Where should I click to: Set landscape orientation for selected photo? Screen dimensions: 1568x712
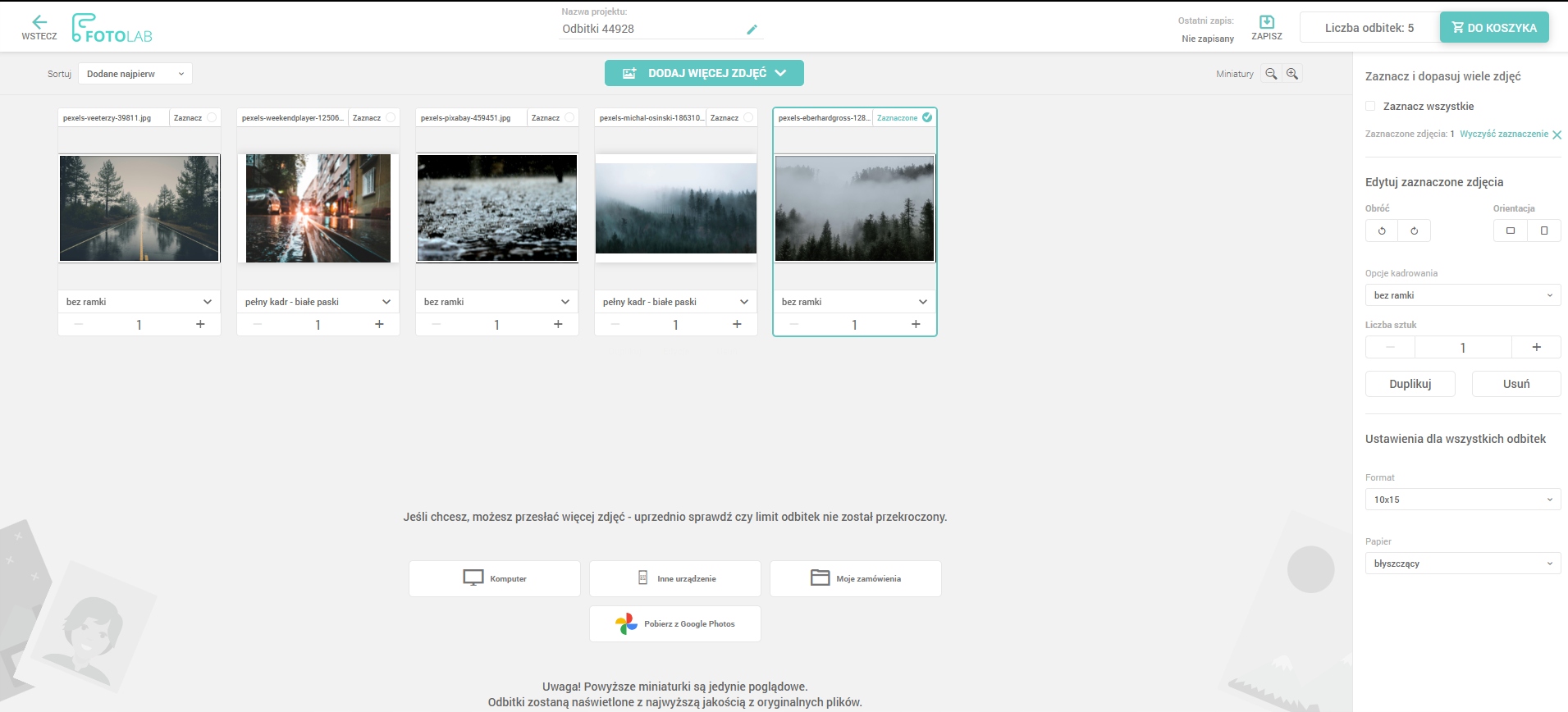1511,230
